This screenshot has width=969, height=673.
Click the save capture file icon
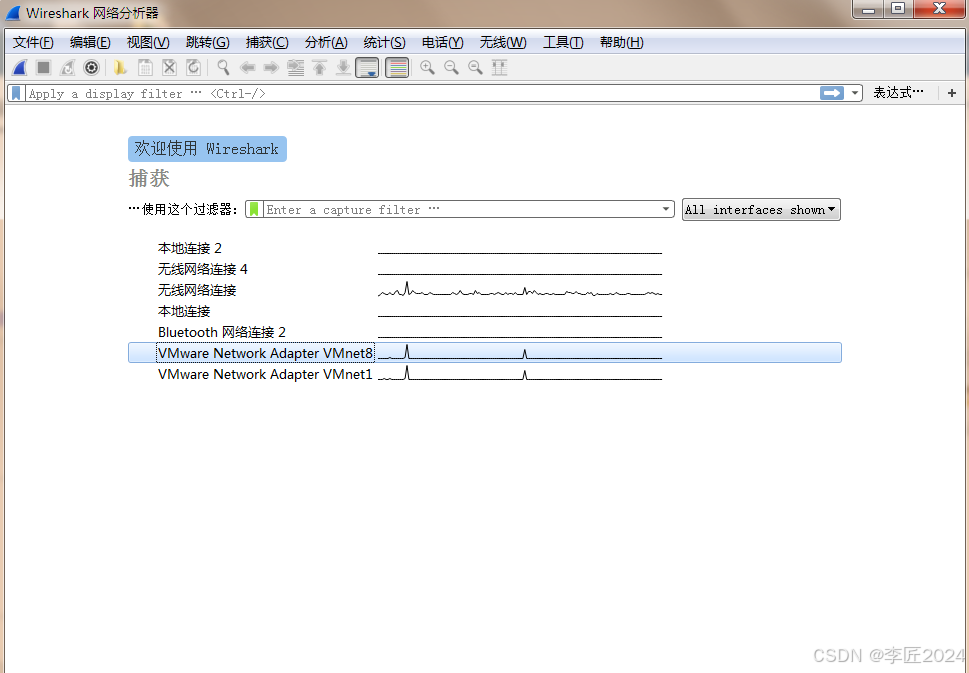(145, 67)
